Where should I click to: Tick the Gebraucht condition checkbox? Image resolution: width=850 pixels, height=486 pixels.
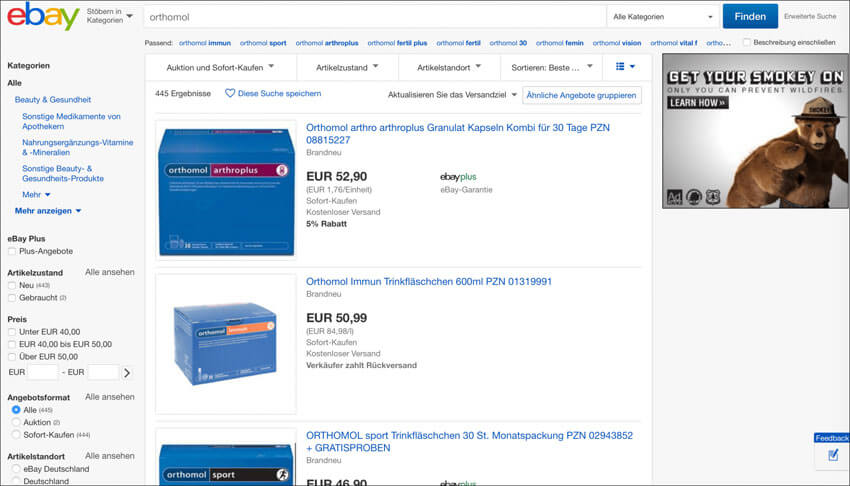[x=12, y=297]
